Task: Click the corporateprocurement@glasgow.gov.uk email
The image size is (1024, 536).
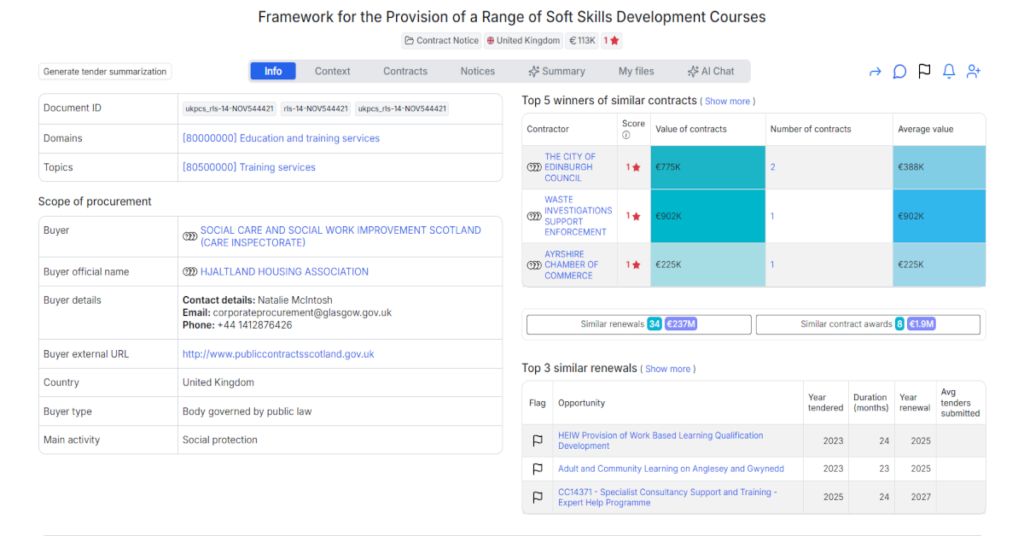Action: coord(302,313)
